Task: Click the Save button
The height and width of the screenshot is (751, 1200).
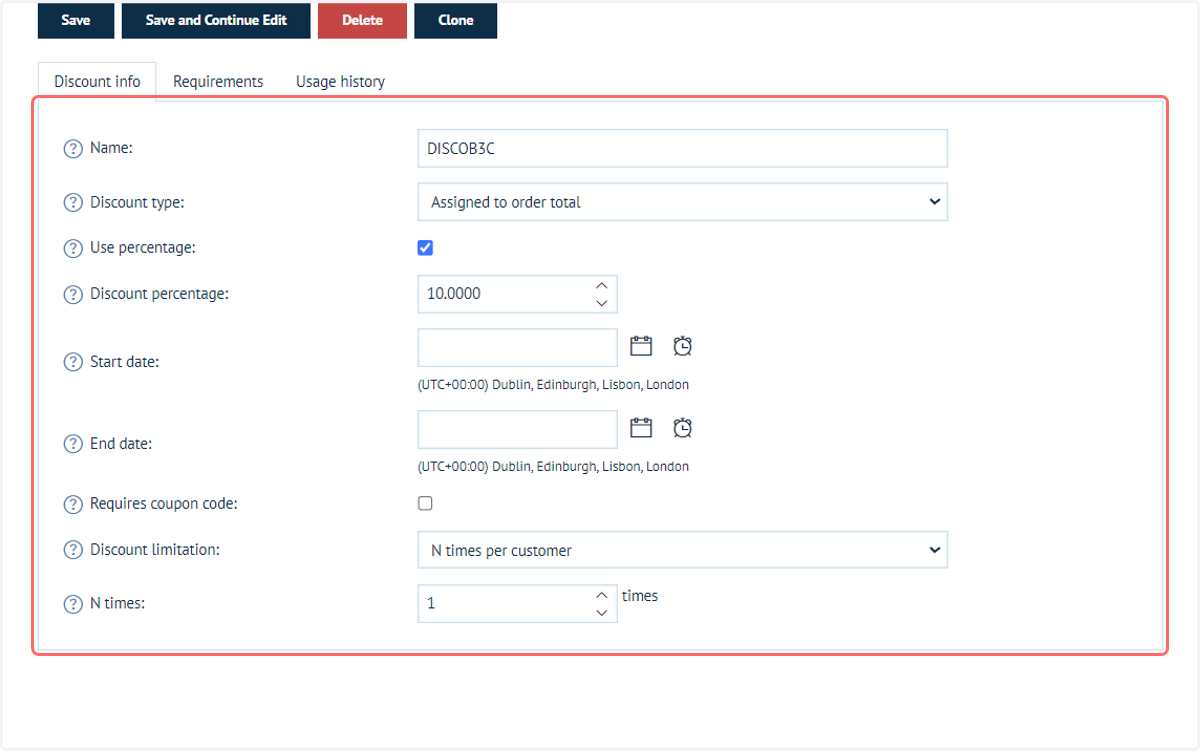Action: [x=76, y=20]
